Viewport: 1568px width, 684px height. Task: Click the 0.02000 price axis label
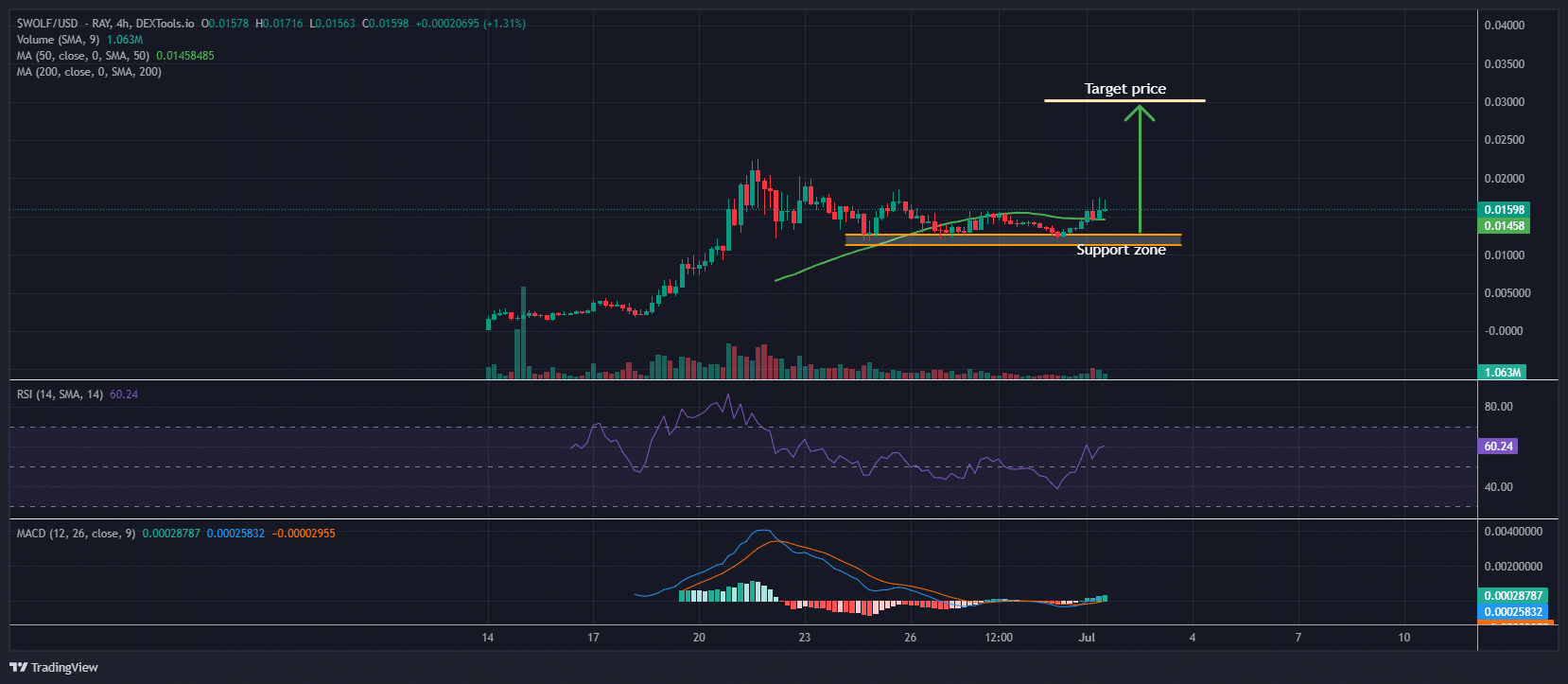[x=1505, y=179]
